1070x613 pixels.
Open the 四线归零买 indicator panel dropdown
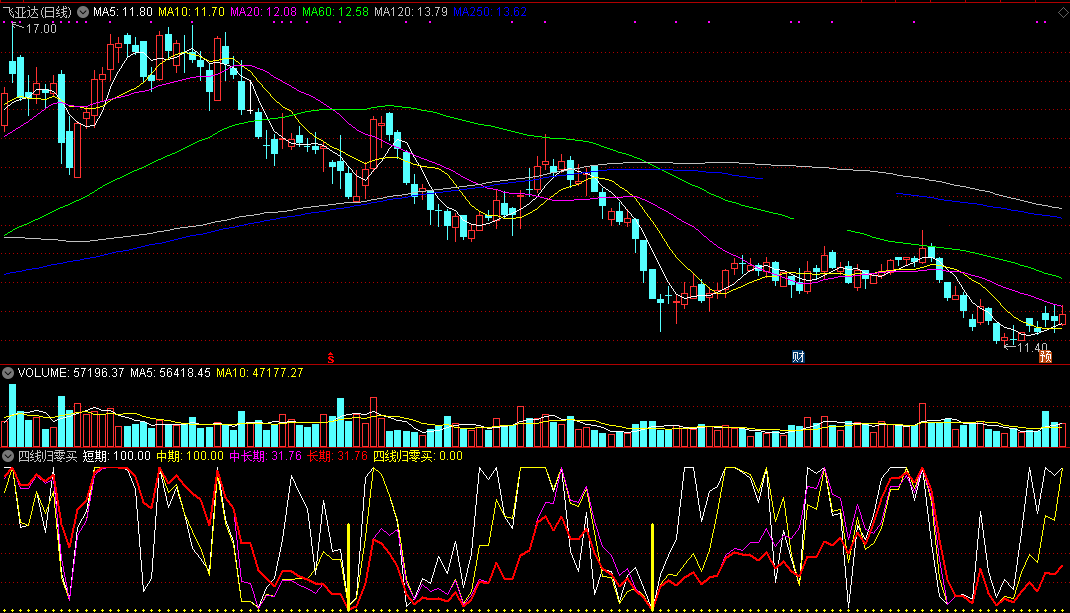(x=8, y=456)
